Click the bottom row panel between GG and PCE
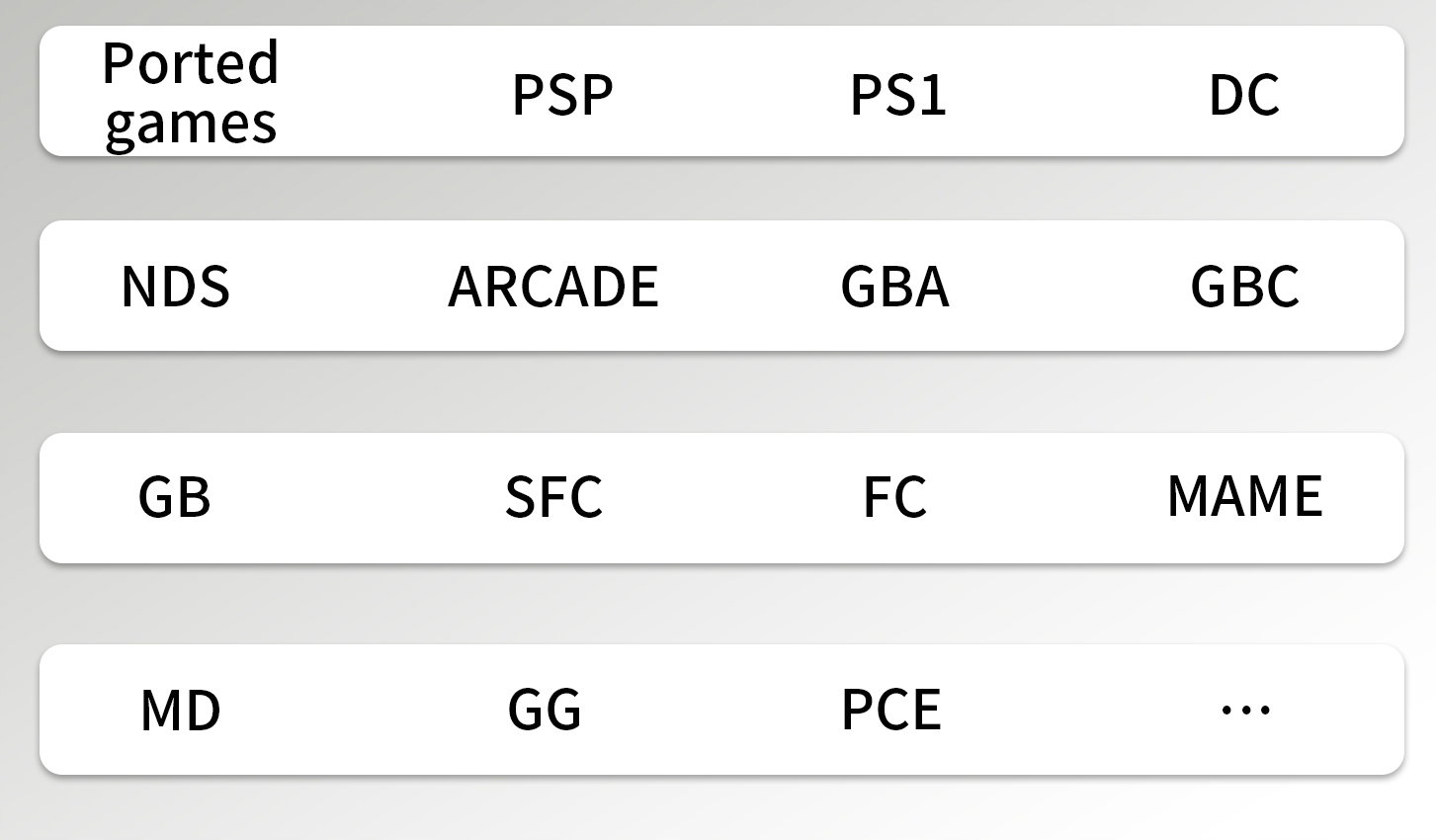 (x=712, y=710)
